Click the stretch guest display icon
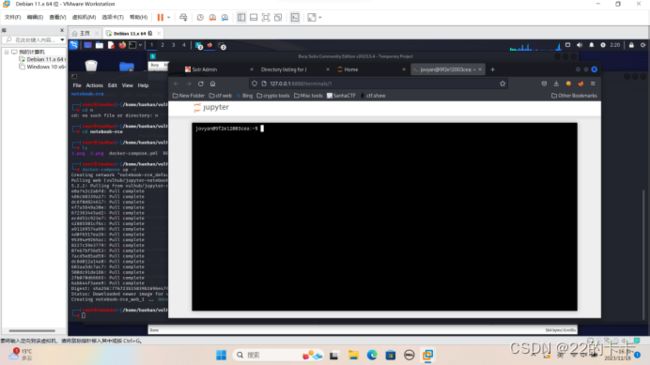 pos(312,17)
